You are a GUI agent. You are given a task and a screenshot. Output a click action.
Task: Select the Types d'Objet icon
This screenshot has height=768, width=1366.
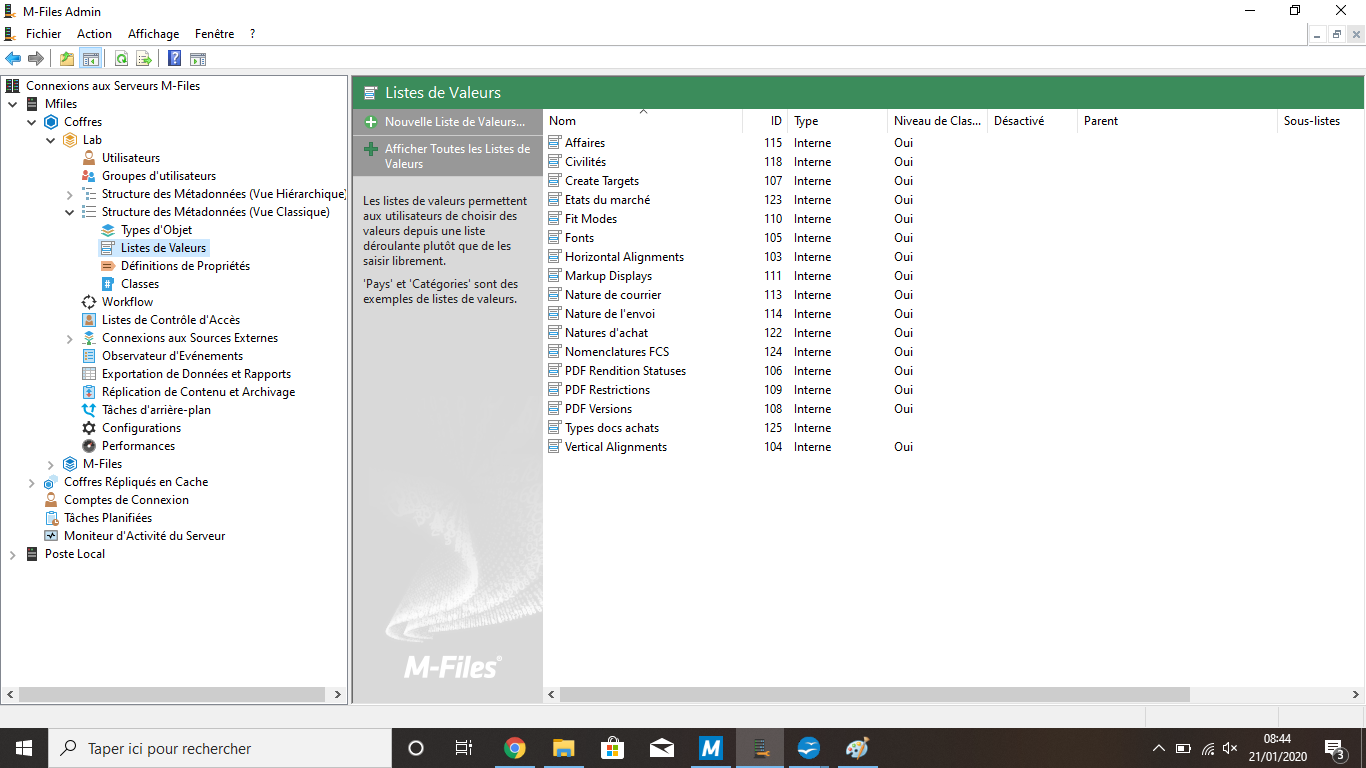pyautogui.click(x=108, y=230)
